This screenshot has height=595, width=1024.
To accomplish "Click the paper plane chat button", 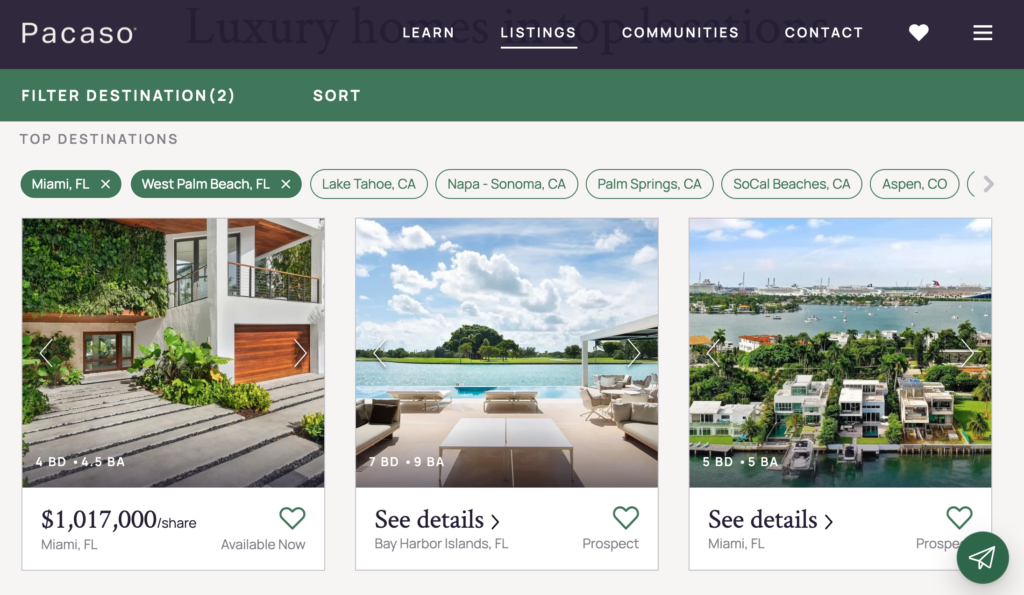I will pos(982,557).
